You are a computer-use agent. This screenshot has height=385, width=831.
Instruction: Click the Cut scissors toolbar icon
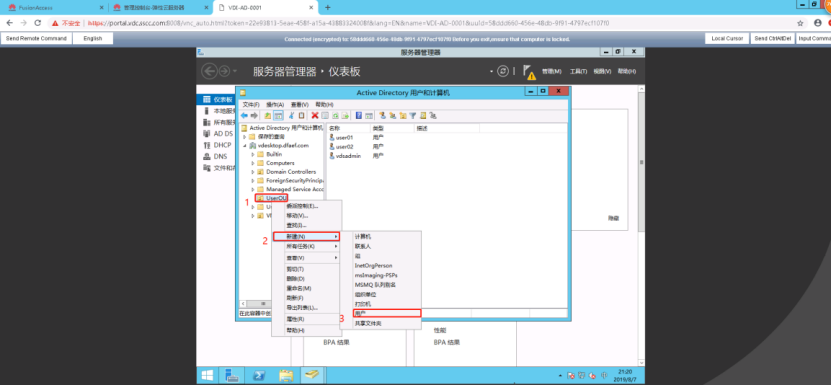point(291,116)
